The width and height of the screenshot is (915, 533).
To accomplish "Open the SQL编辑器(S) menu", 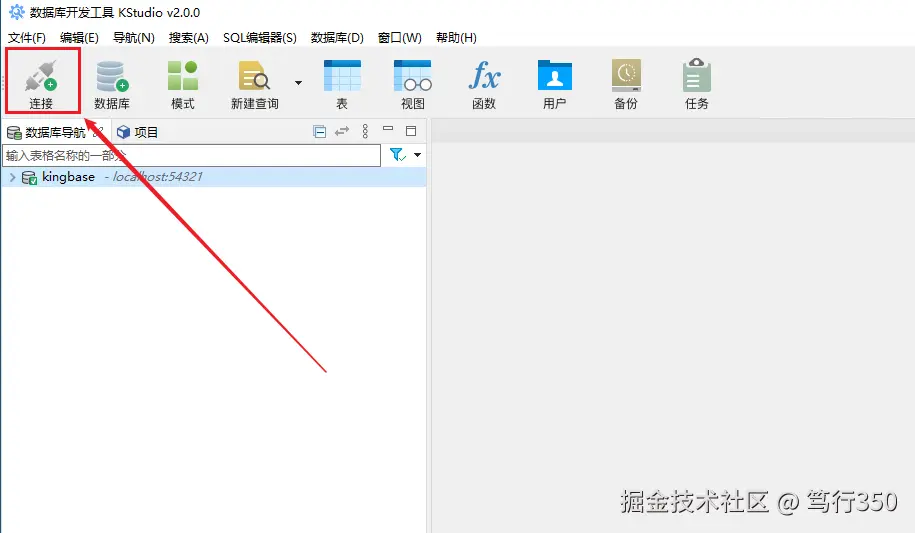I will (260, 38).
